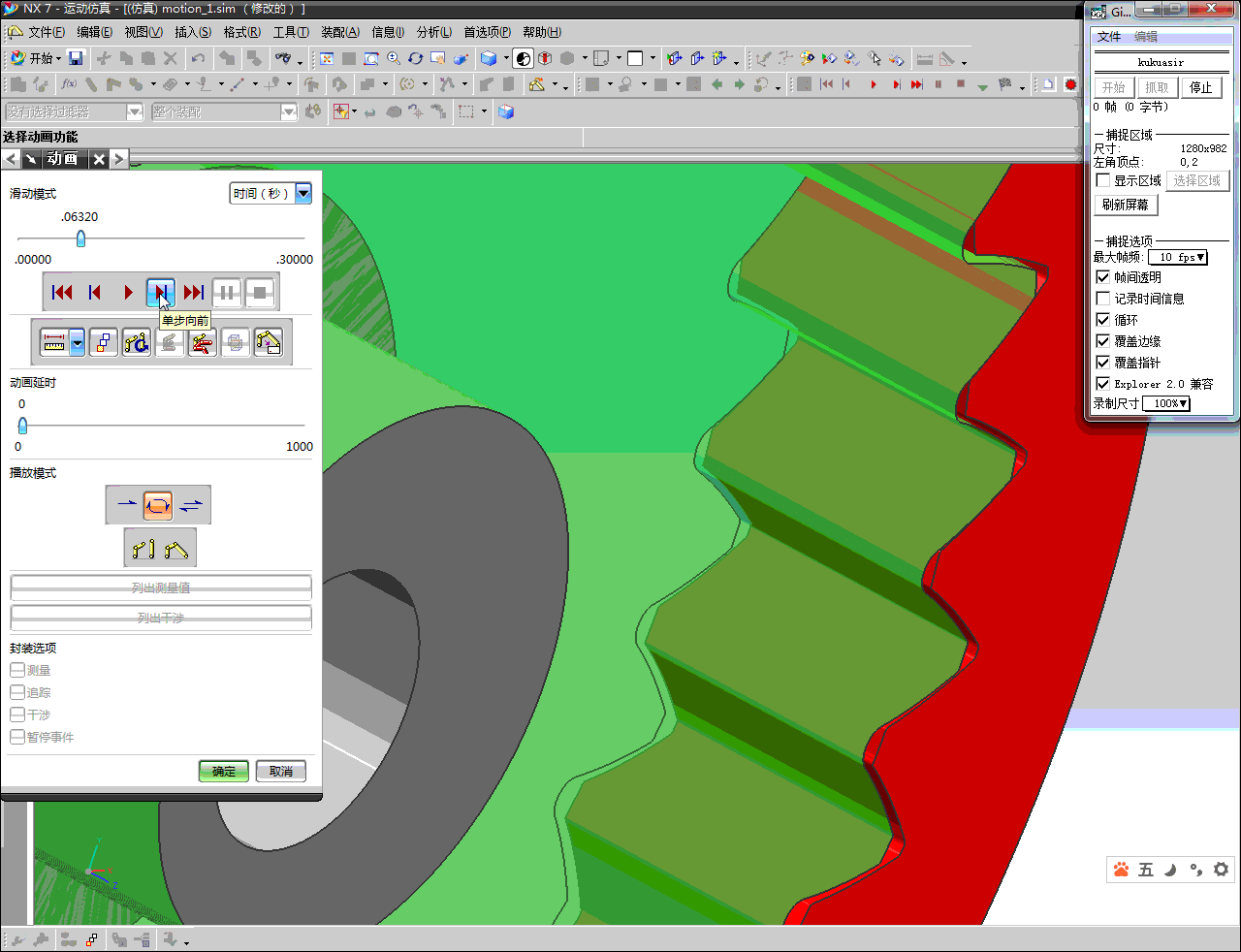Toggle the 干涉 checkbox
The image size is (1241, 952).
coord(17,714)
